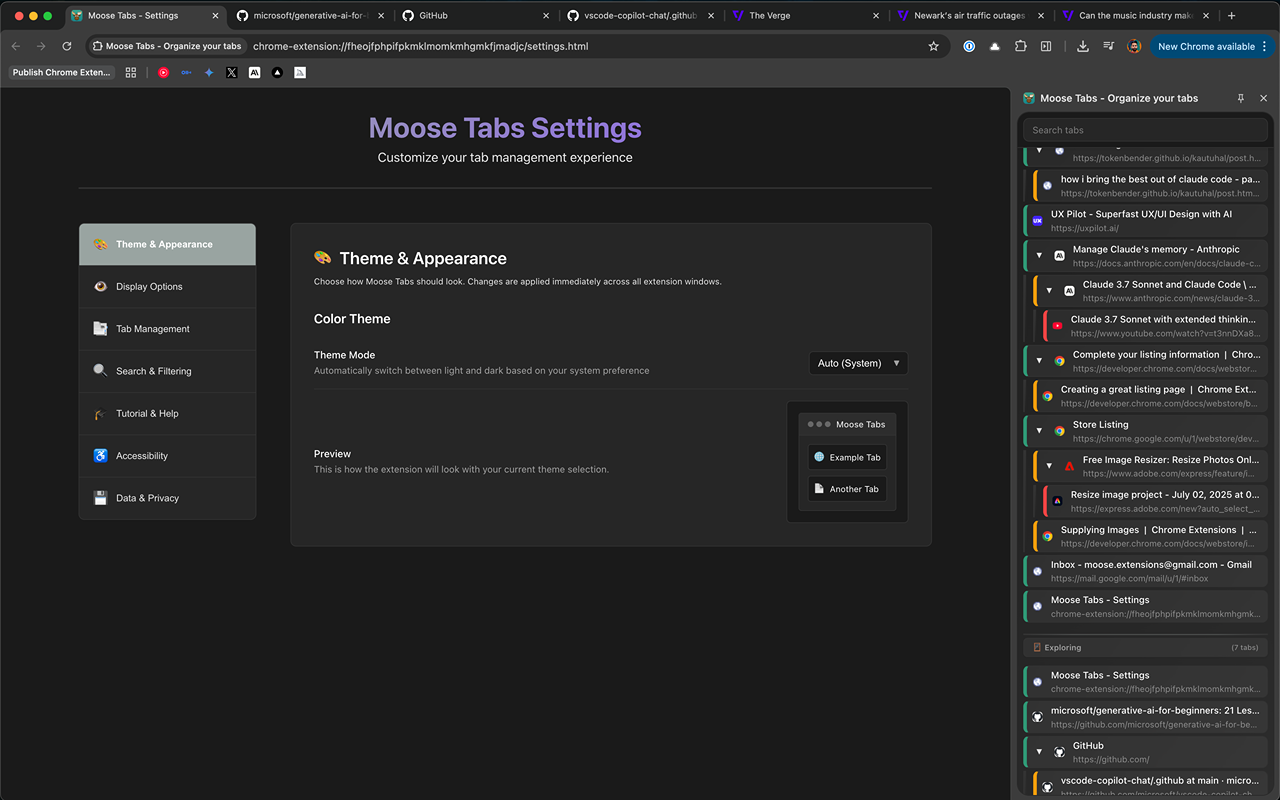Go back with the browser back arrow
This screenshot has width=1280, height=800.
[x=16, y=46]
